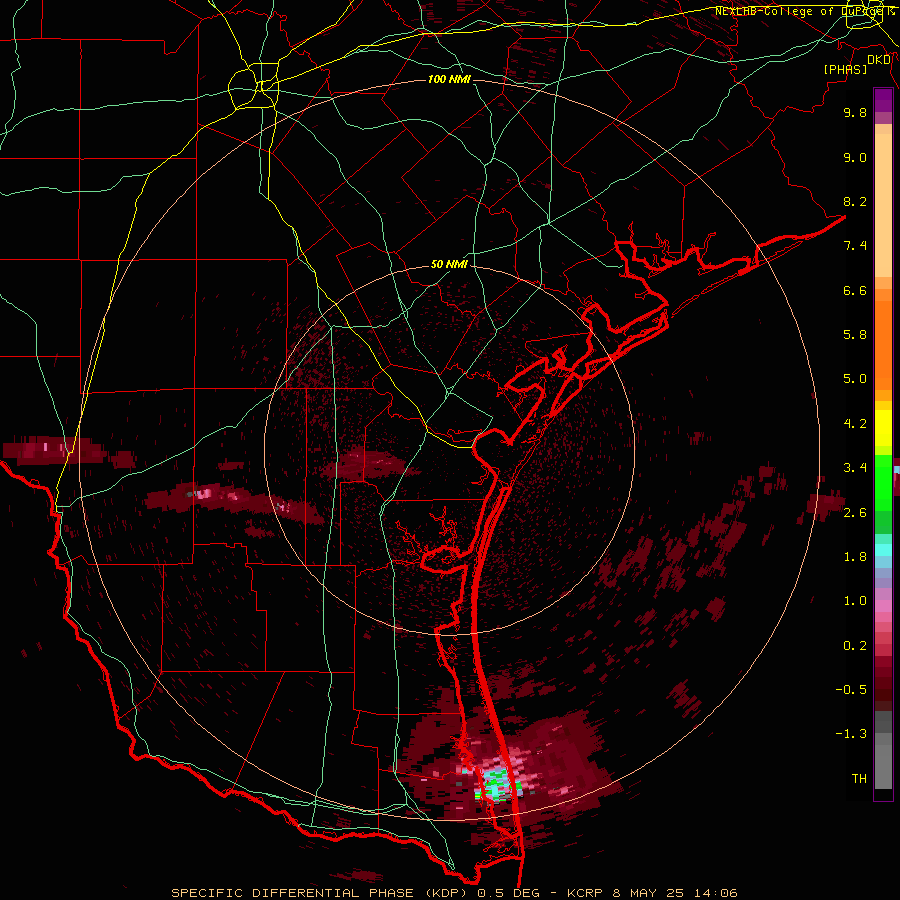
Task: Click the -0.5 legend value
Action: [851, 690]
